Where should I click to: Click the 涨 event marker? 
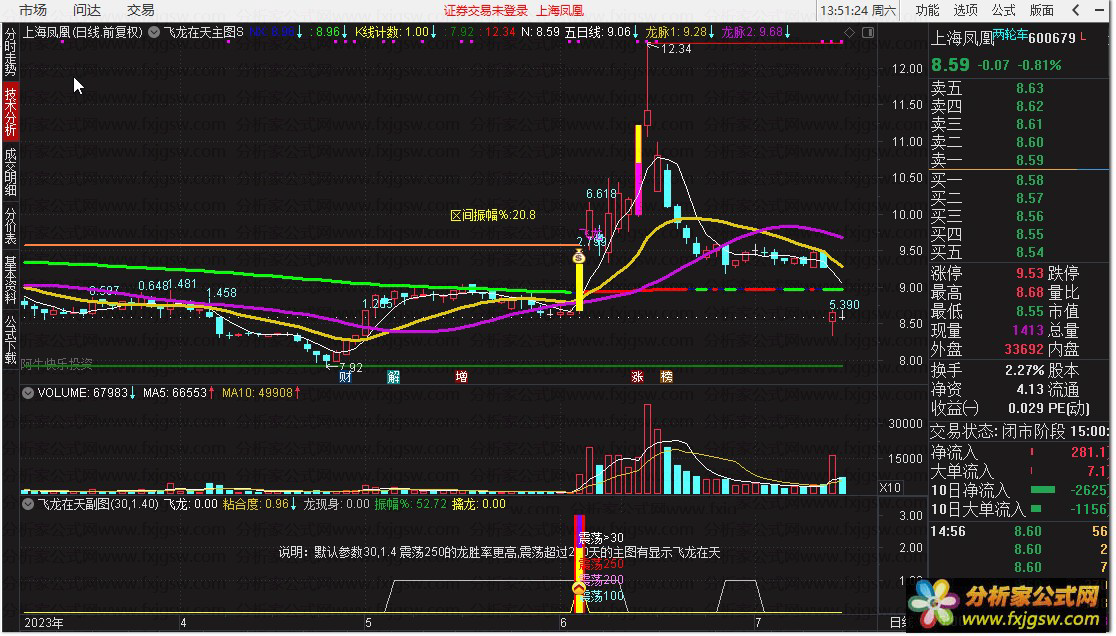637,377
